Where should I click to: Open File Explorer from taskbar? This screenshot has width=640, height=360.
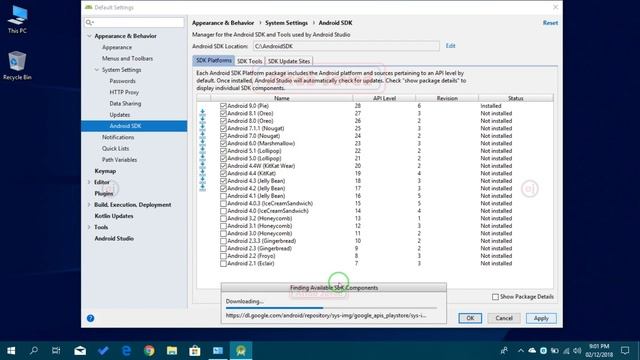coord(172,350)
